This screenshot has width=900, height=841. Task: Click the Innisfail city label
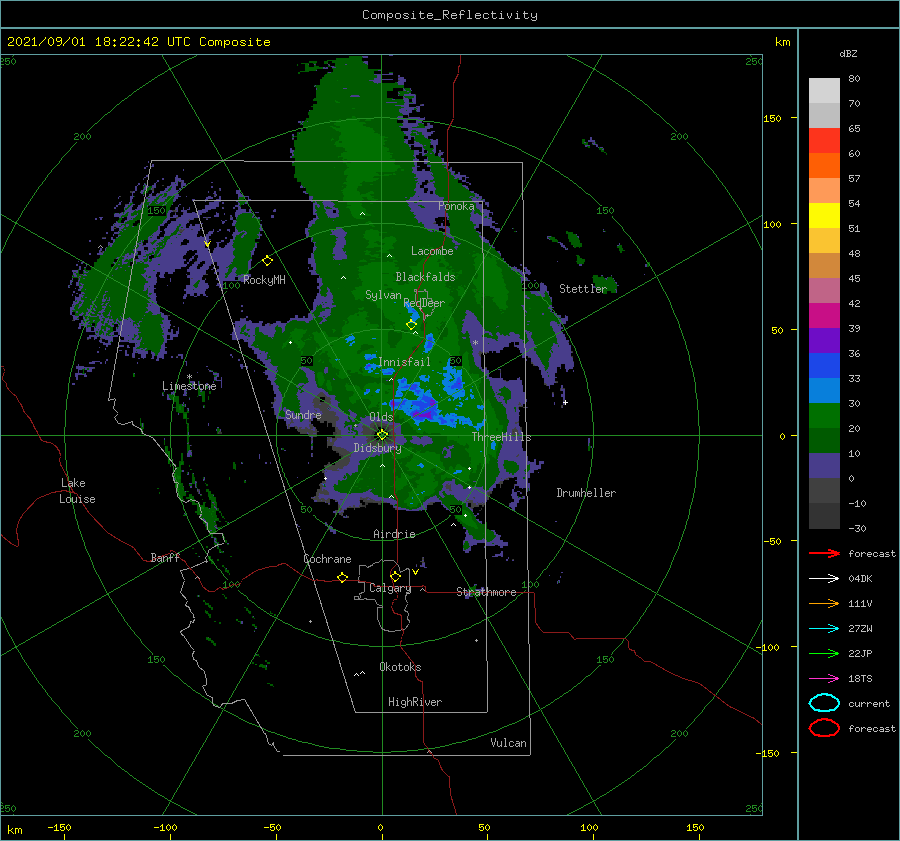(x=404, y=362)
